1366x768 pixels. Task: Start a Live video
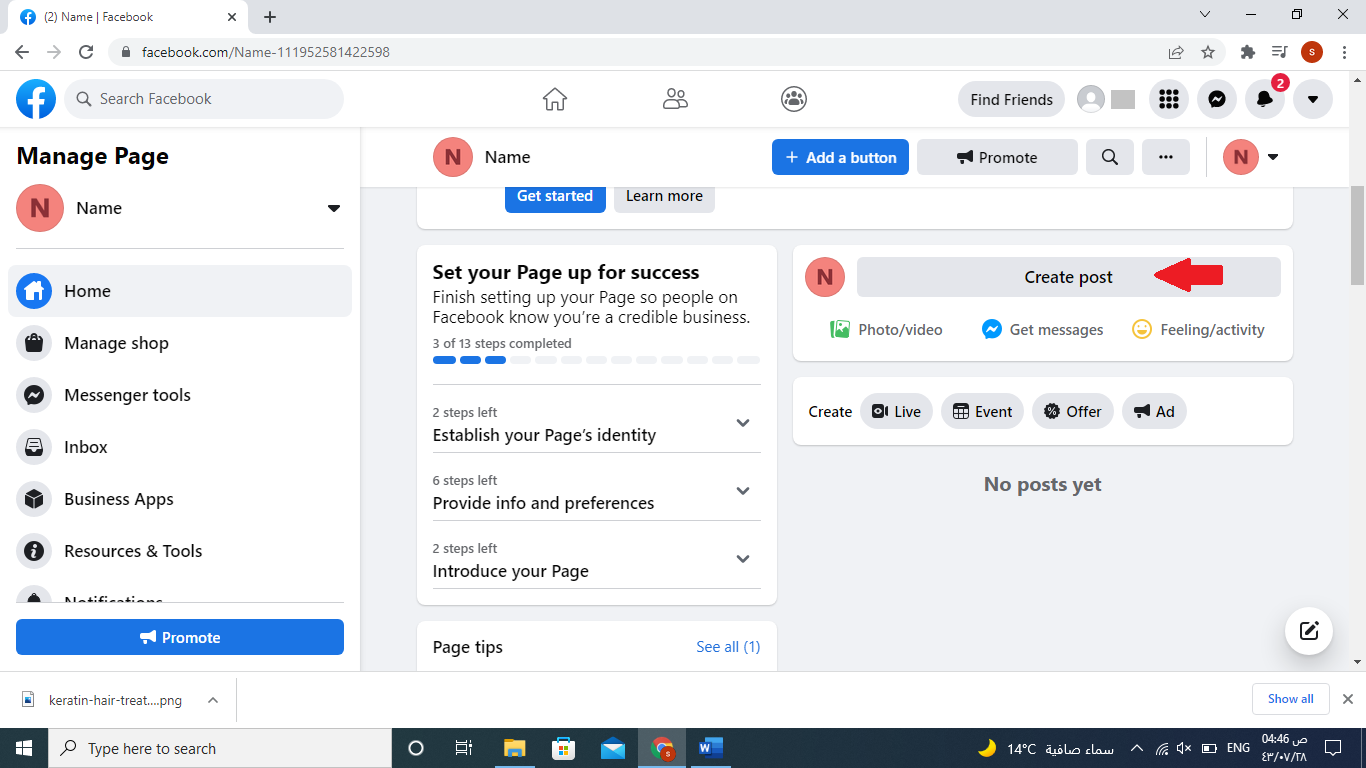(896, 411)
